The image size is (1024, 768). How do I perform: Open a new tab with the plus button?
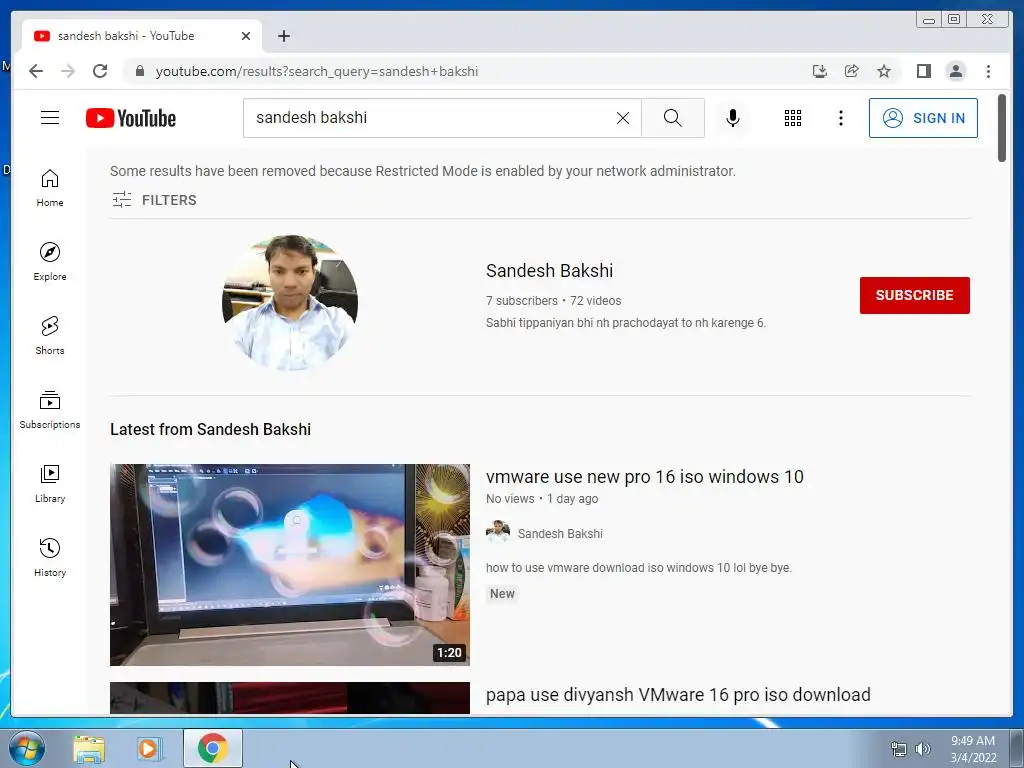pyautogui.click(x=283, y=36)
